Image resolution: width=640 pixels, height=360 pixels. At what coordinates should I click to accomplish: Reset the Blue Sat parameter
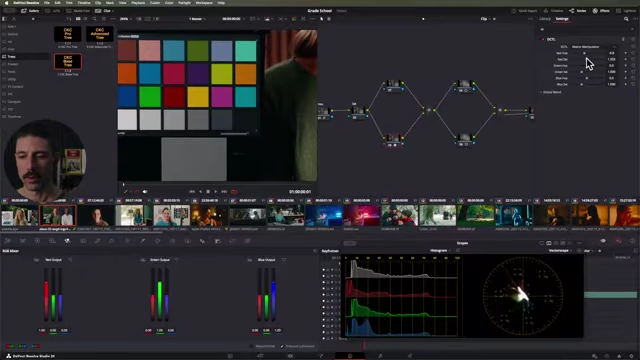pyautogui.click(x=633, y=84)
